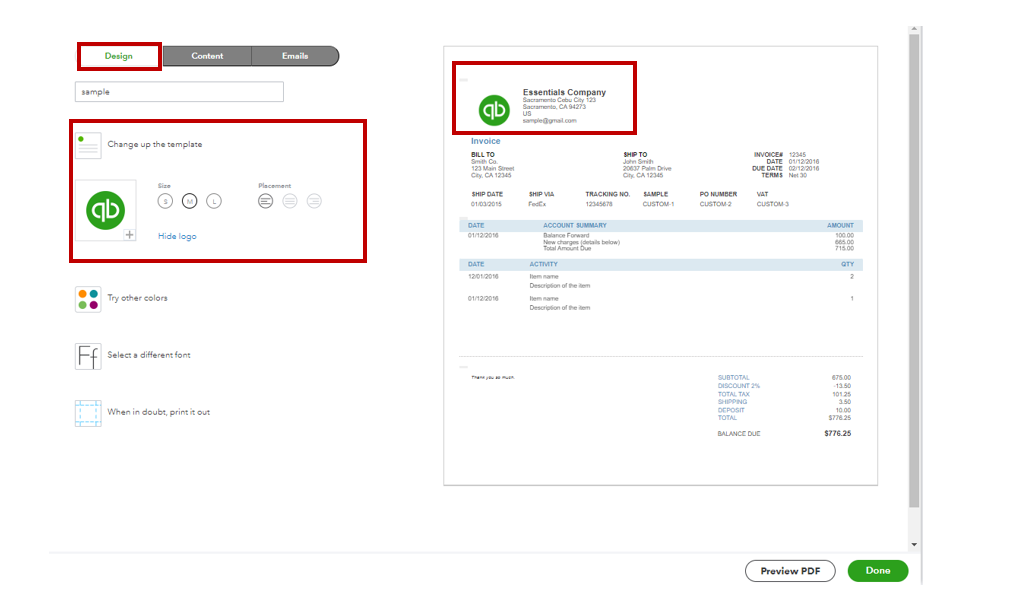
Task: Select the left logo placement option
Action: coord(265,200)
